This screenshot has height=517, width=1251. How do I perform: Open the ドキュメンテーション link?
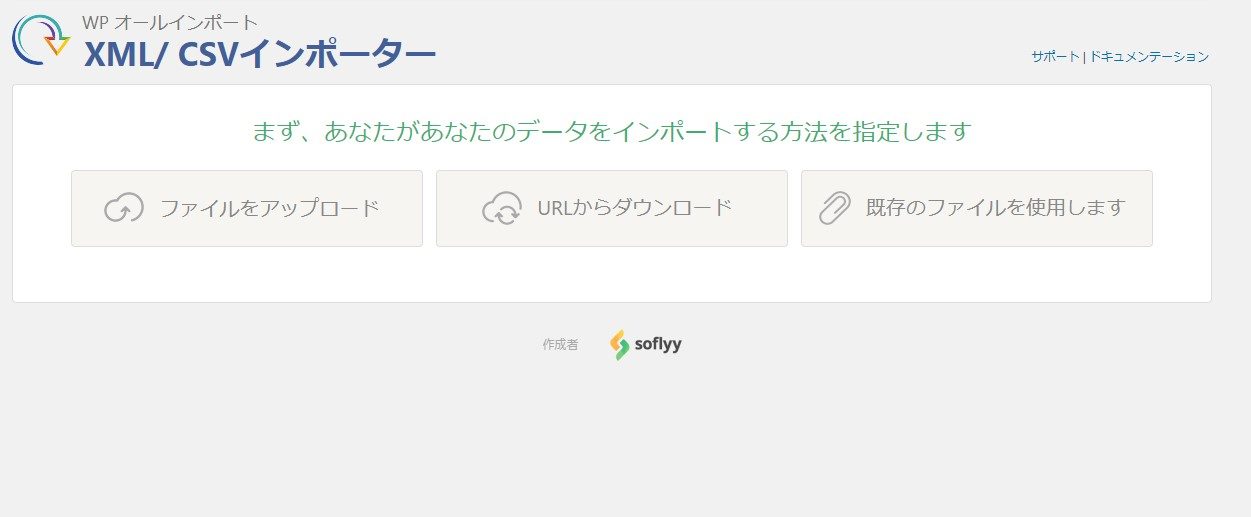(1149, 57)
